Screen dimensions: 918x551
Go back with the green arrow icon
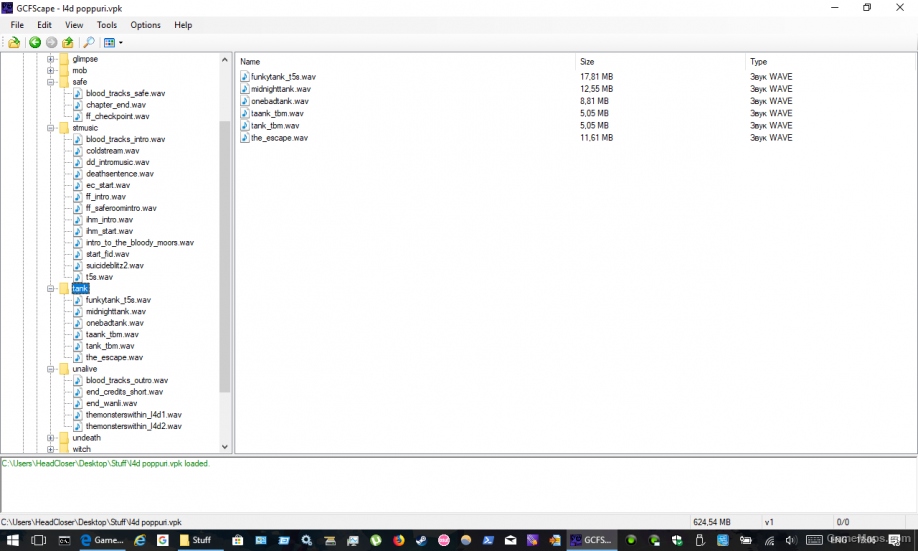(35, 42)
